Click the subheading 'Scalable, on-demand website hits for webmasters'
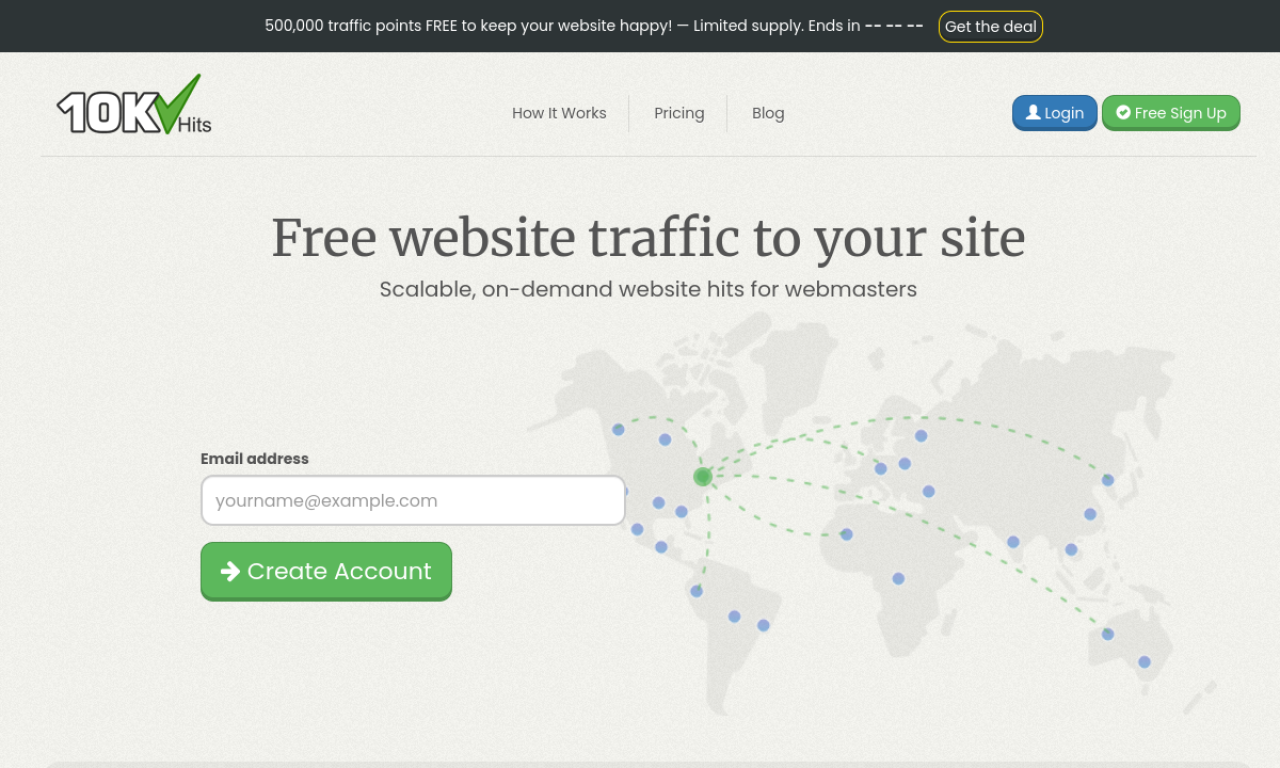 click(x=648, y=290)
